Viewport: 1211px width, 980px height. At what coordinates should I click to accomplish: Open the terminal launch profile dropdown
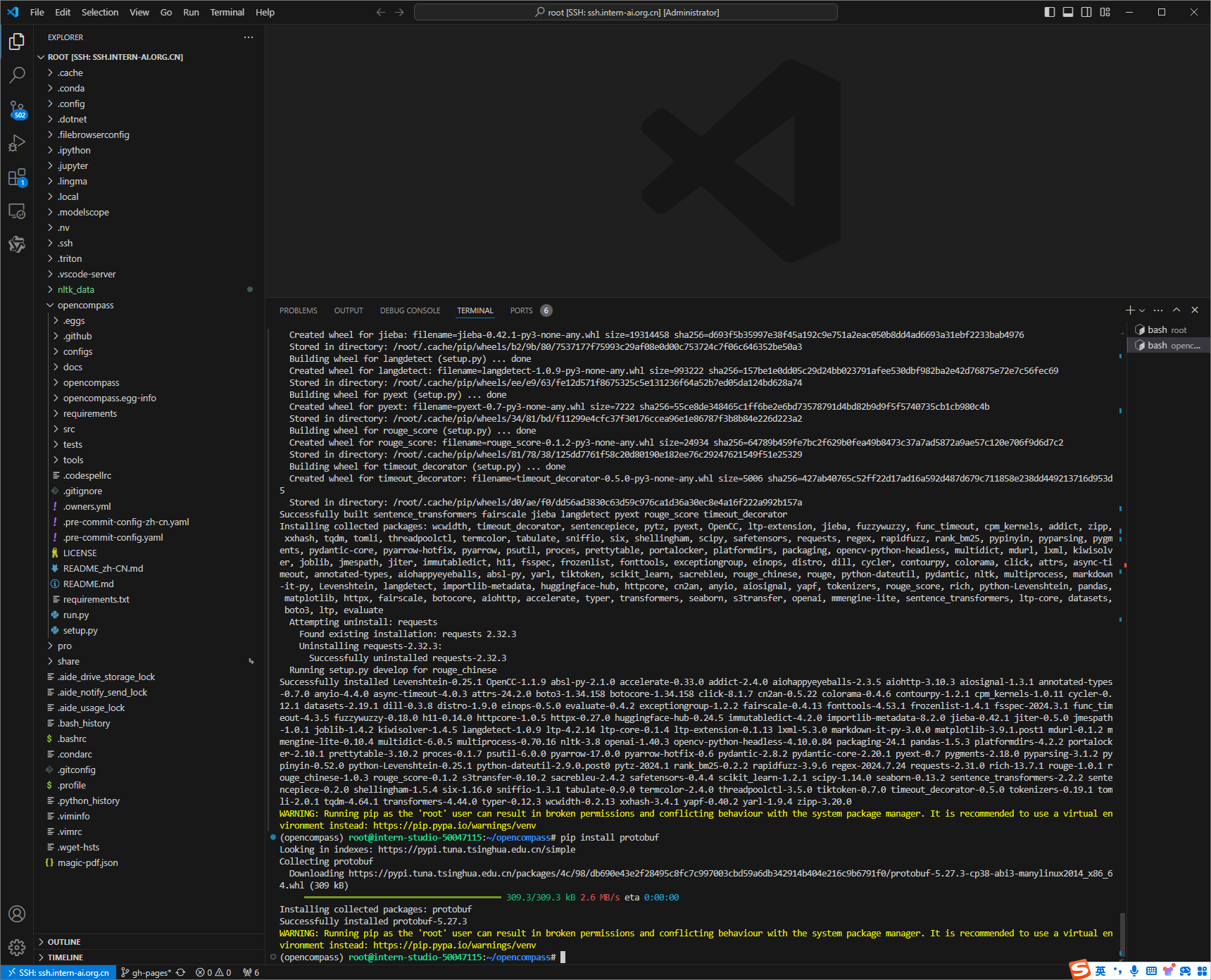click(1142, 310)
